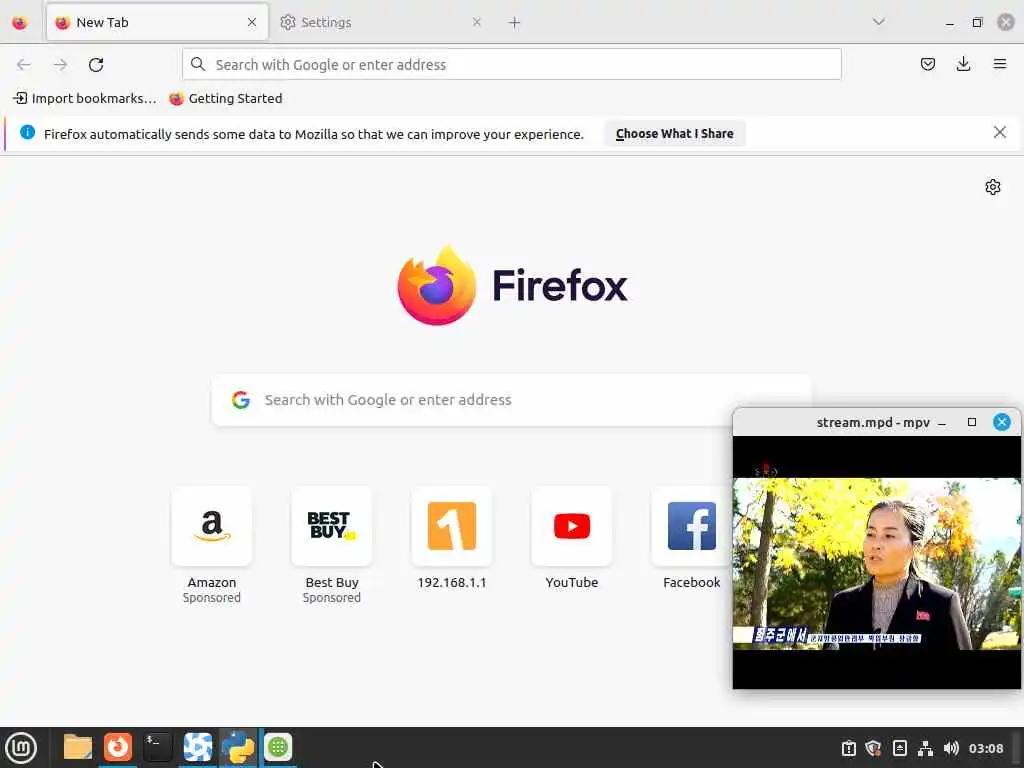Open Import bookmarks bookmark
Screen dimensions: 1024x768
tap(85, 99)
